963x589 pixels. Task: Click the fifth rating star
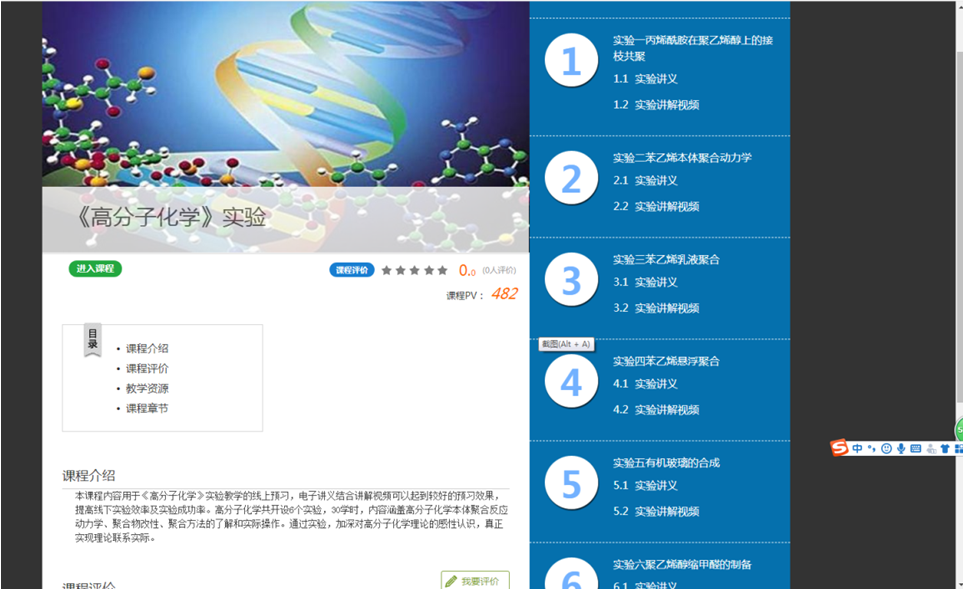(443, 270)
